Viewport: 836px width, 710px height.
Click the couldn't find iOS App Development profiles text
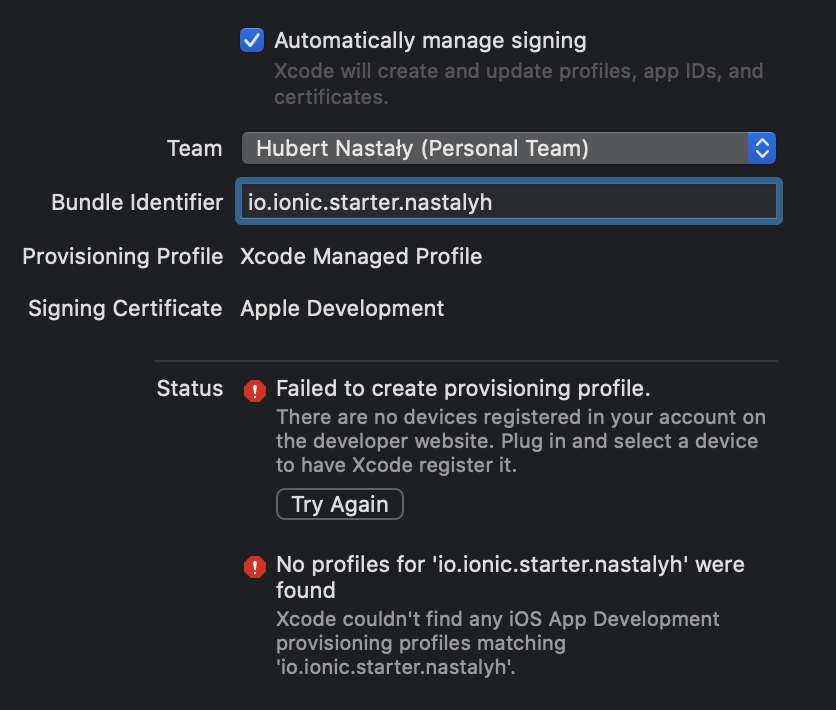coord(497,643)
